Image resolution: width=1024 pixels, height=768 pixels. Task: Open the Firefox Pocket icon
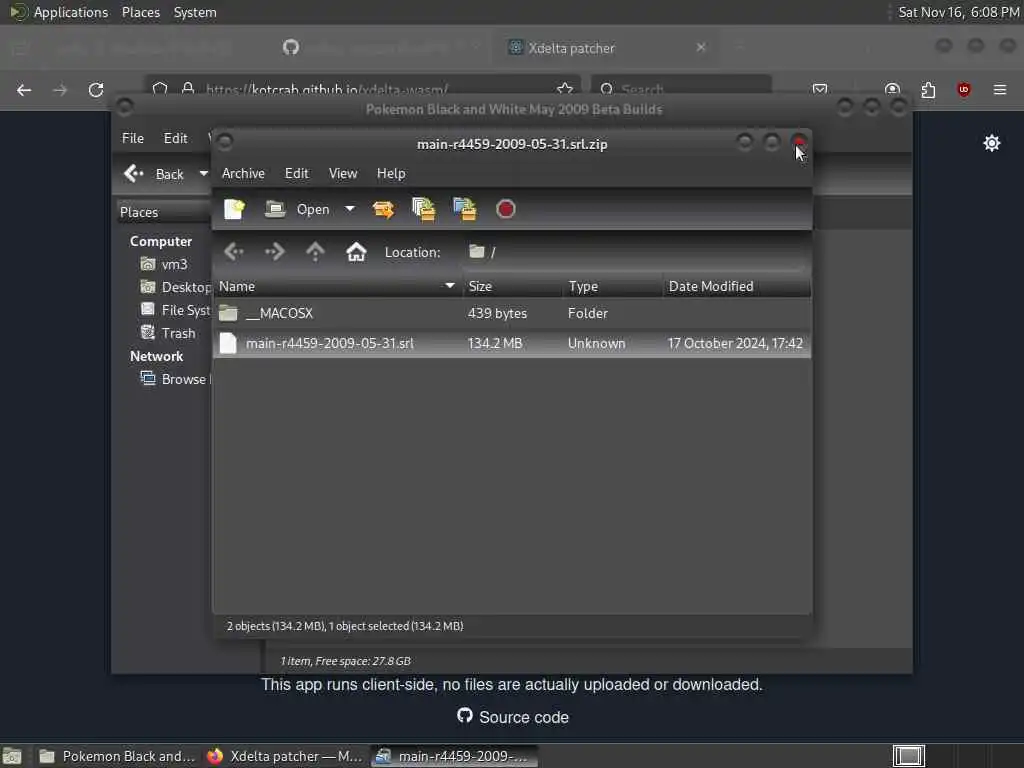point(820,89)
